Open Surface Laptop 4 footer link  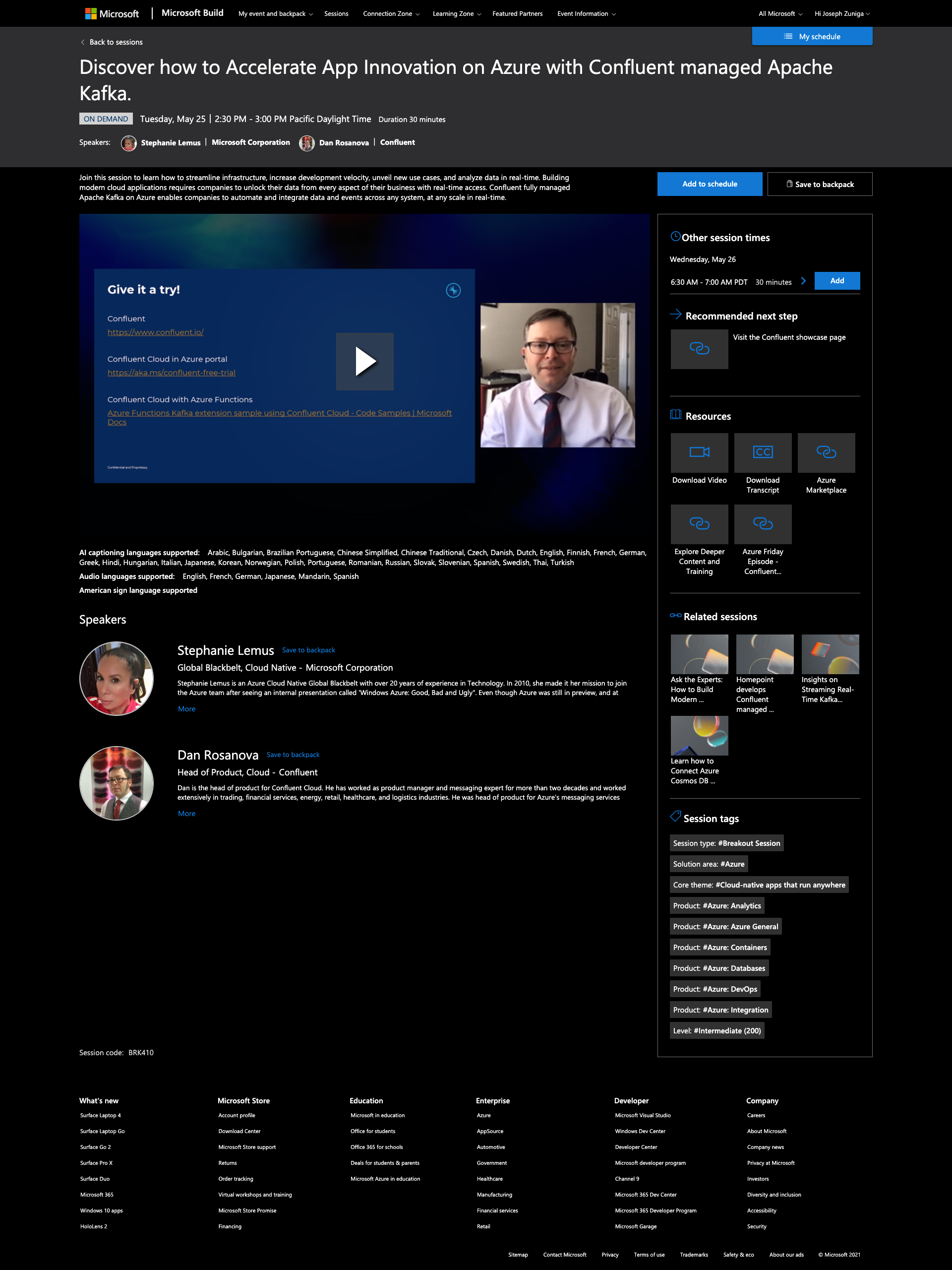pos(101,1115)
